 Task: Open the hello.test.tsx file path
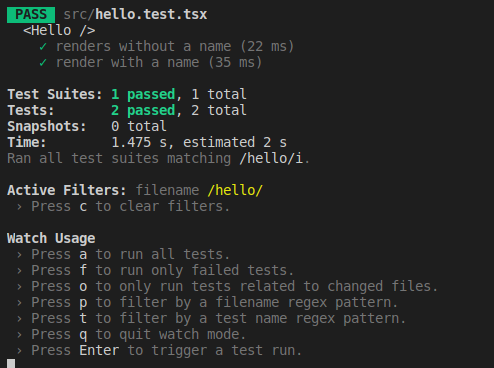(x=135, y=14)
